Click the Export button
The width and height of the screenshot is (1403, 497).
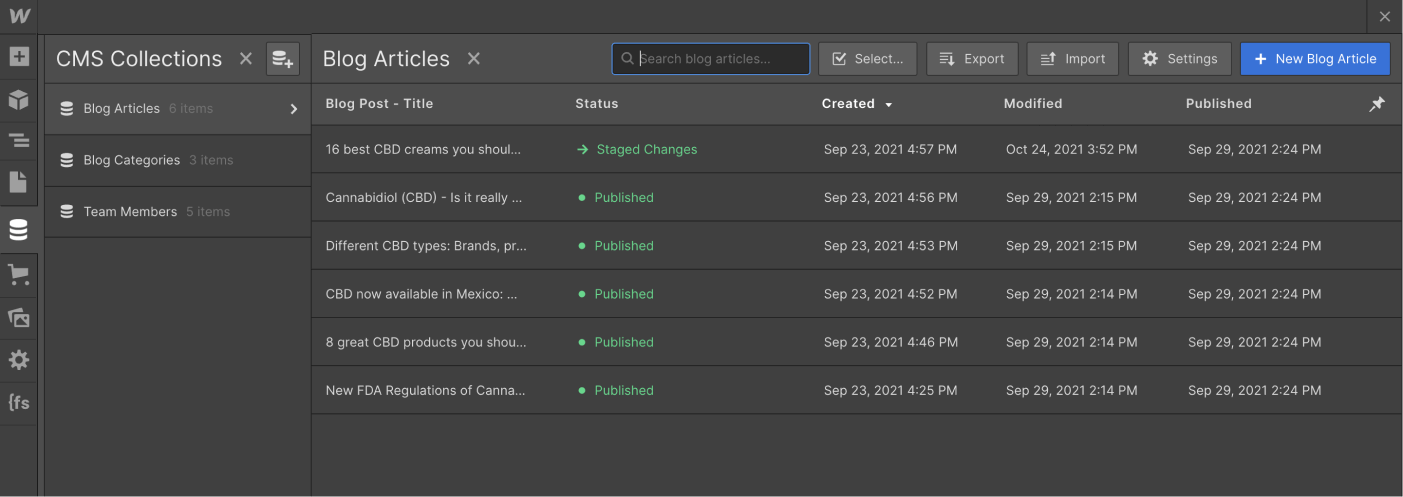pos(972,59)
